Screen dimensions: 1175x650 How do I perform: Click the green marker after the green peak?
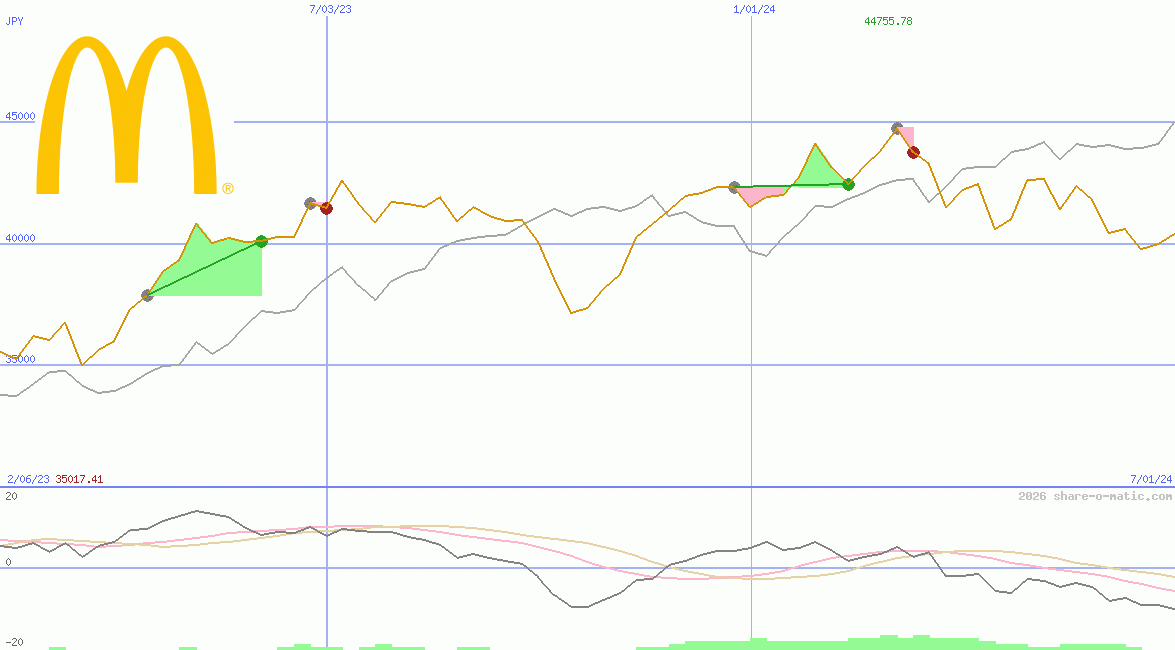click(848, 184)
